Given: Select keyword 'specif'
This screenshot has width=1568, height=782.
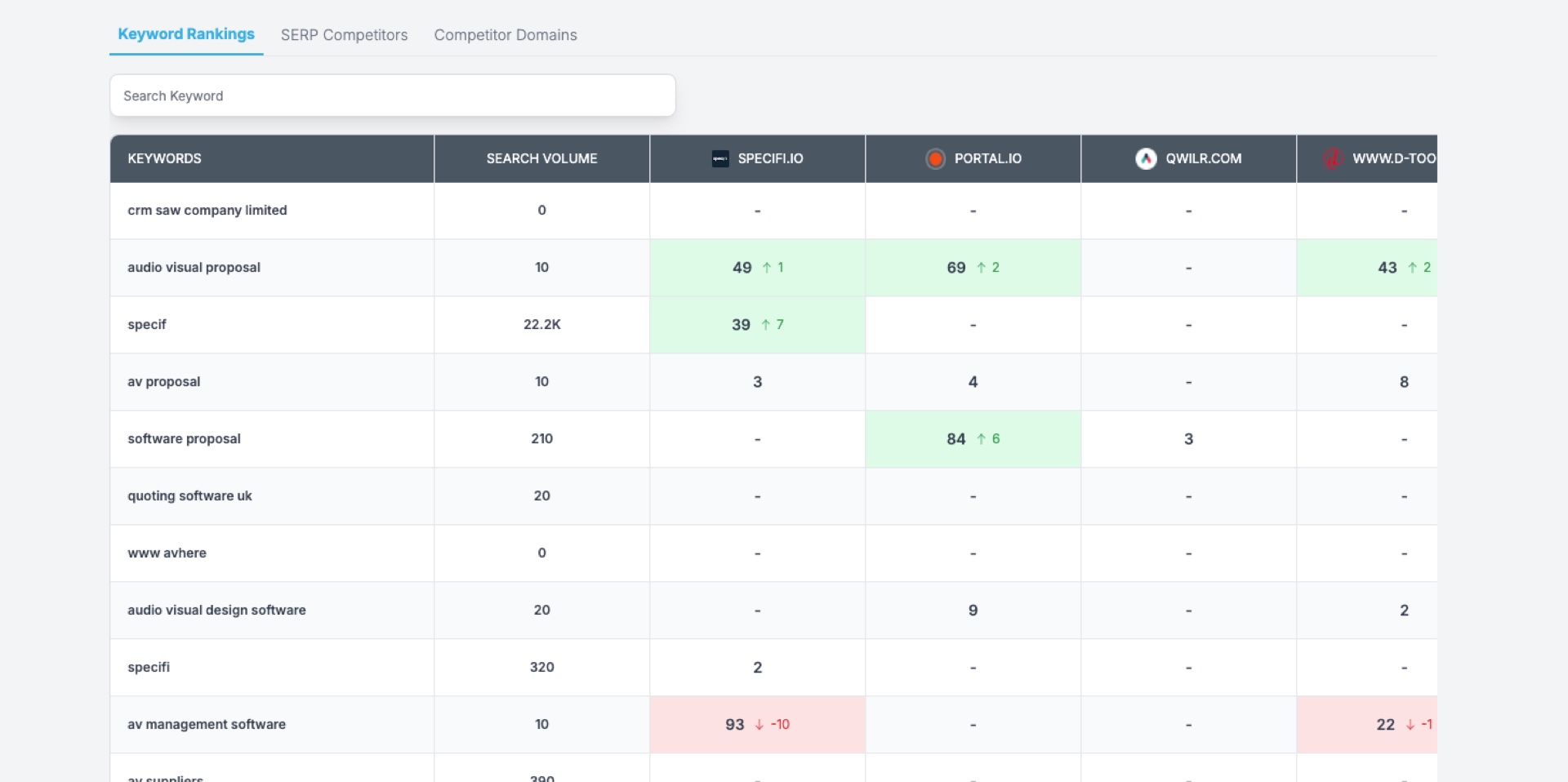Looking at the screenshot, I should coord(147,324).
